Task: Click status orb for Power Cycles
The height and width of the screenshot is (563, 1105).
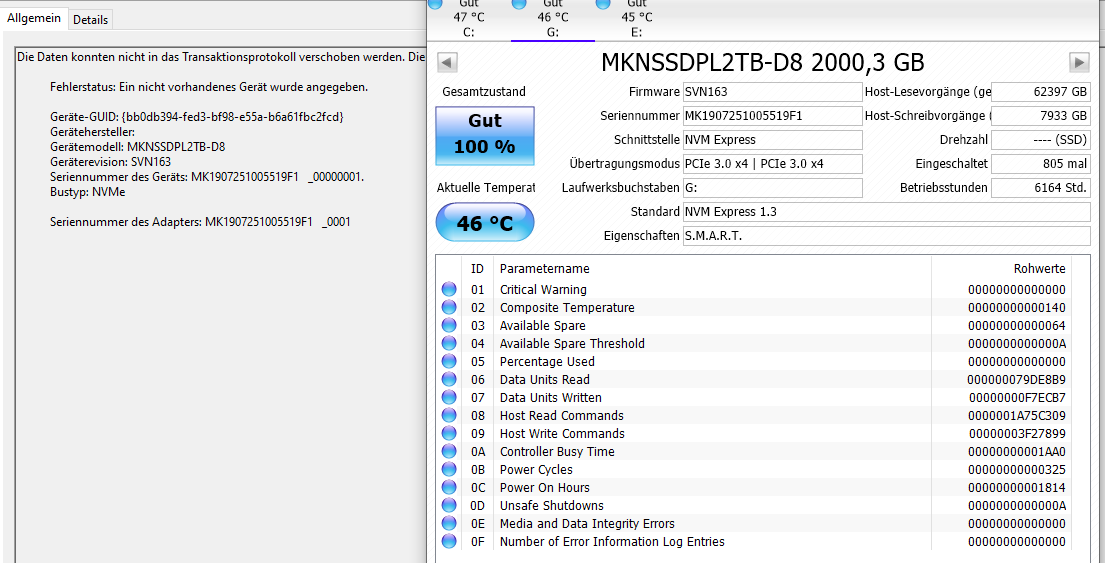Action: (449, 469)
